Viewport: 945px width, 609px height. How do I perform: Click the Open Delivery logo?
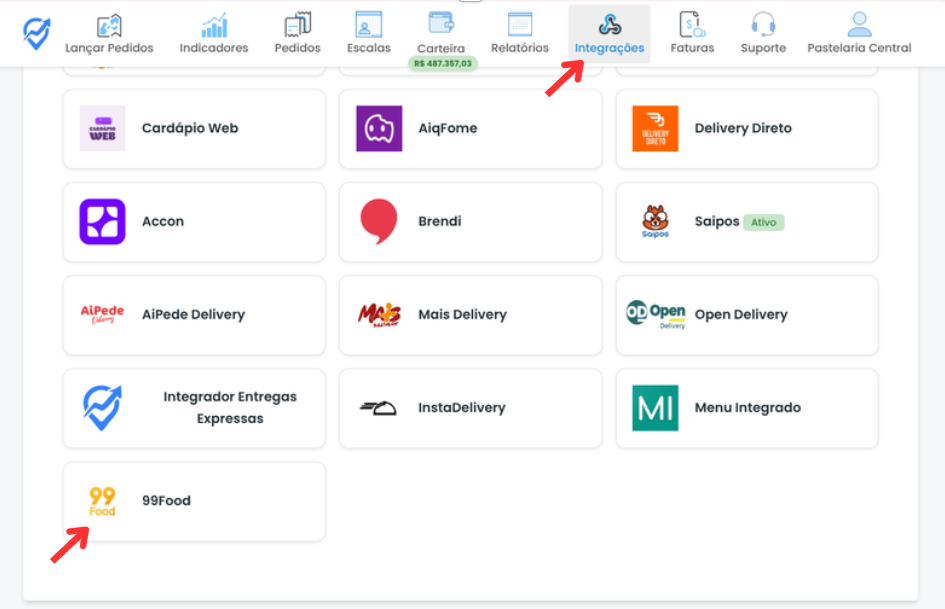pos(655,315)
